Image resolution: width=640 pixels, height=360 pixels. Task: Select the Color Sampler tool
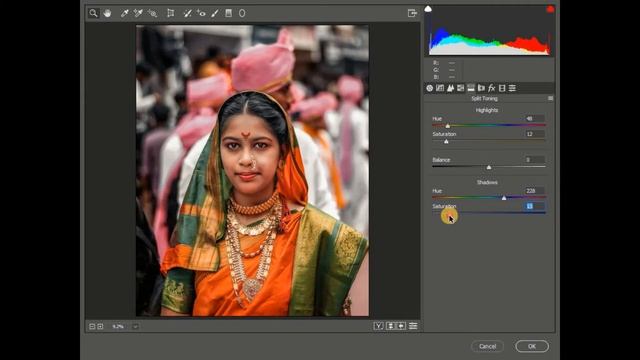point(138,13)
